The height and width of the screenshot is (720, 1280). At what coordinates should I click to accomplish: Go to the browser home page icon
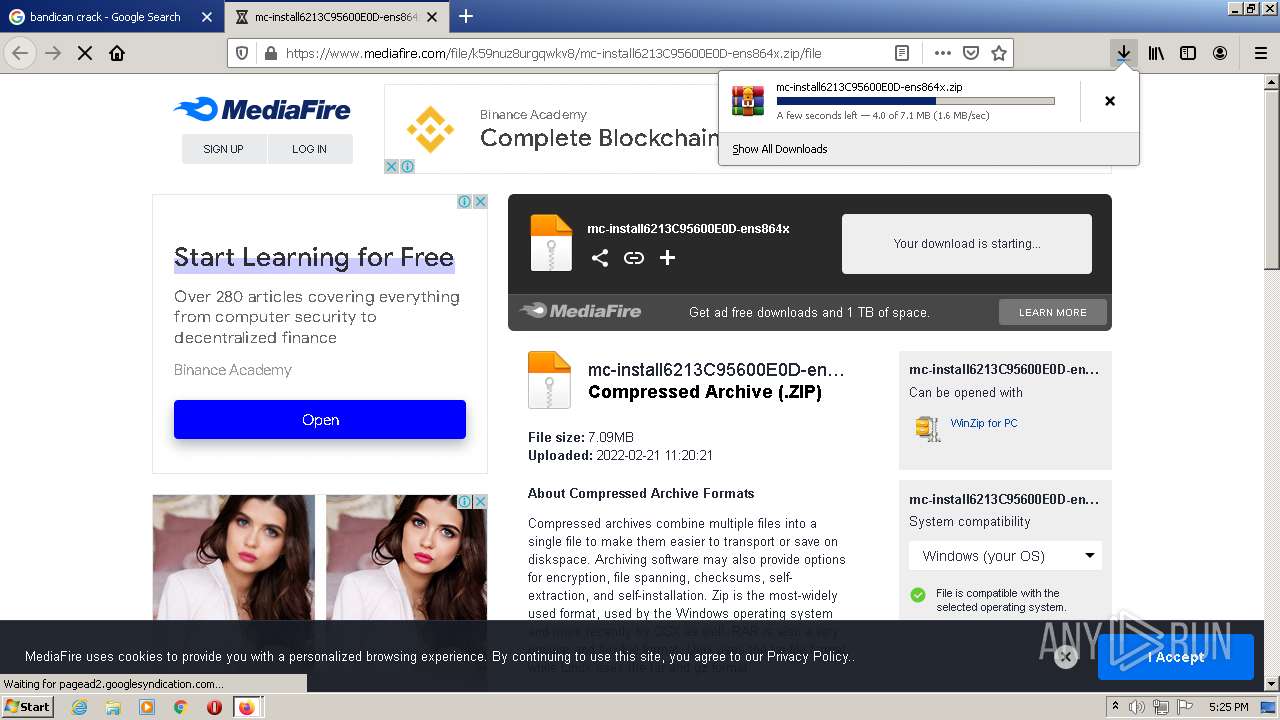click(x=117, y=53)
